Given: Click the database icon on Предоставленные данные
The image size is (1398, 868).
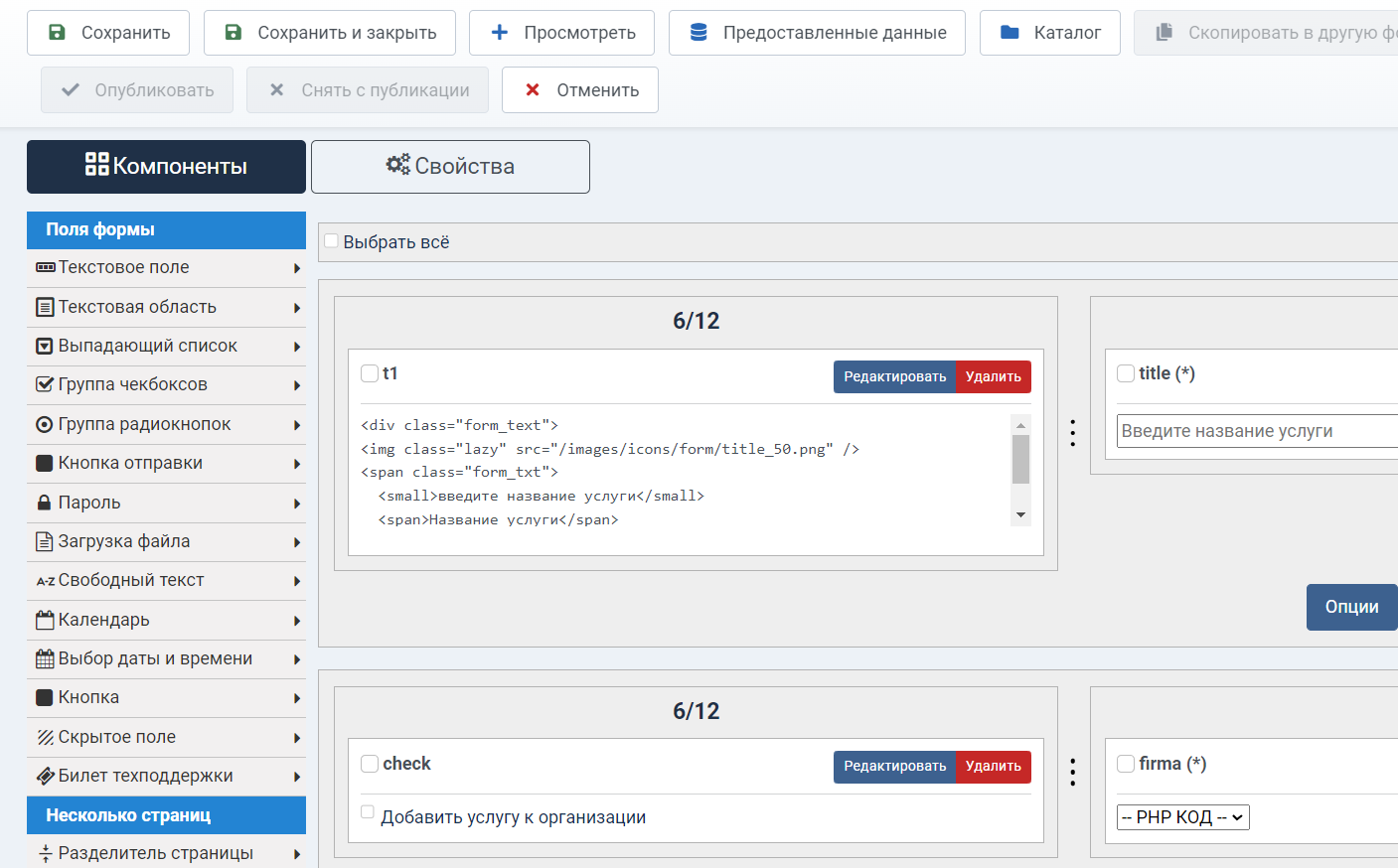Looking at the screenshot, I should (x=699, y=33).
